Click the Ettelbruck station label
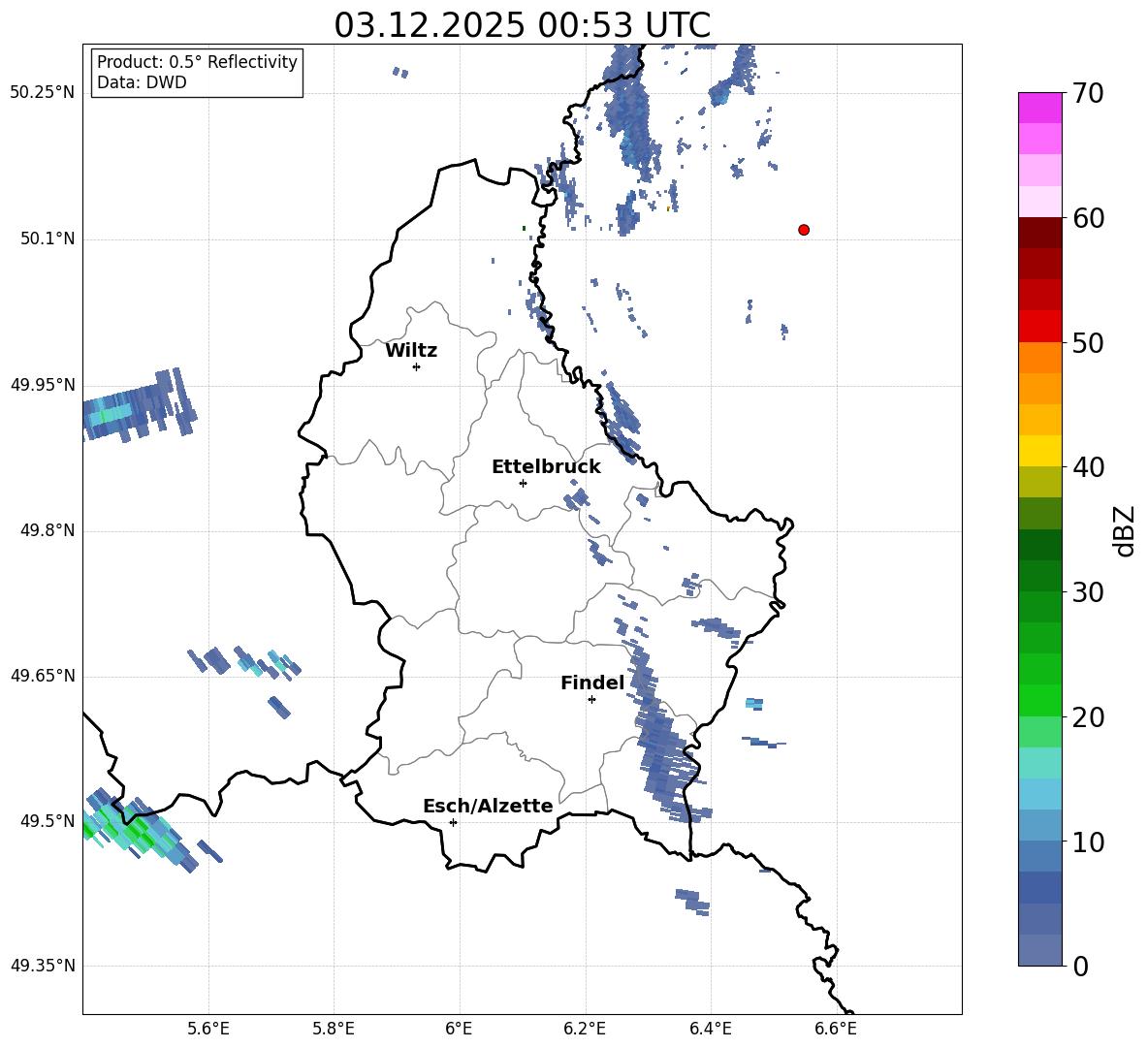This screenshot has height=1048, width=1148. tap(546, 467)
